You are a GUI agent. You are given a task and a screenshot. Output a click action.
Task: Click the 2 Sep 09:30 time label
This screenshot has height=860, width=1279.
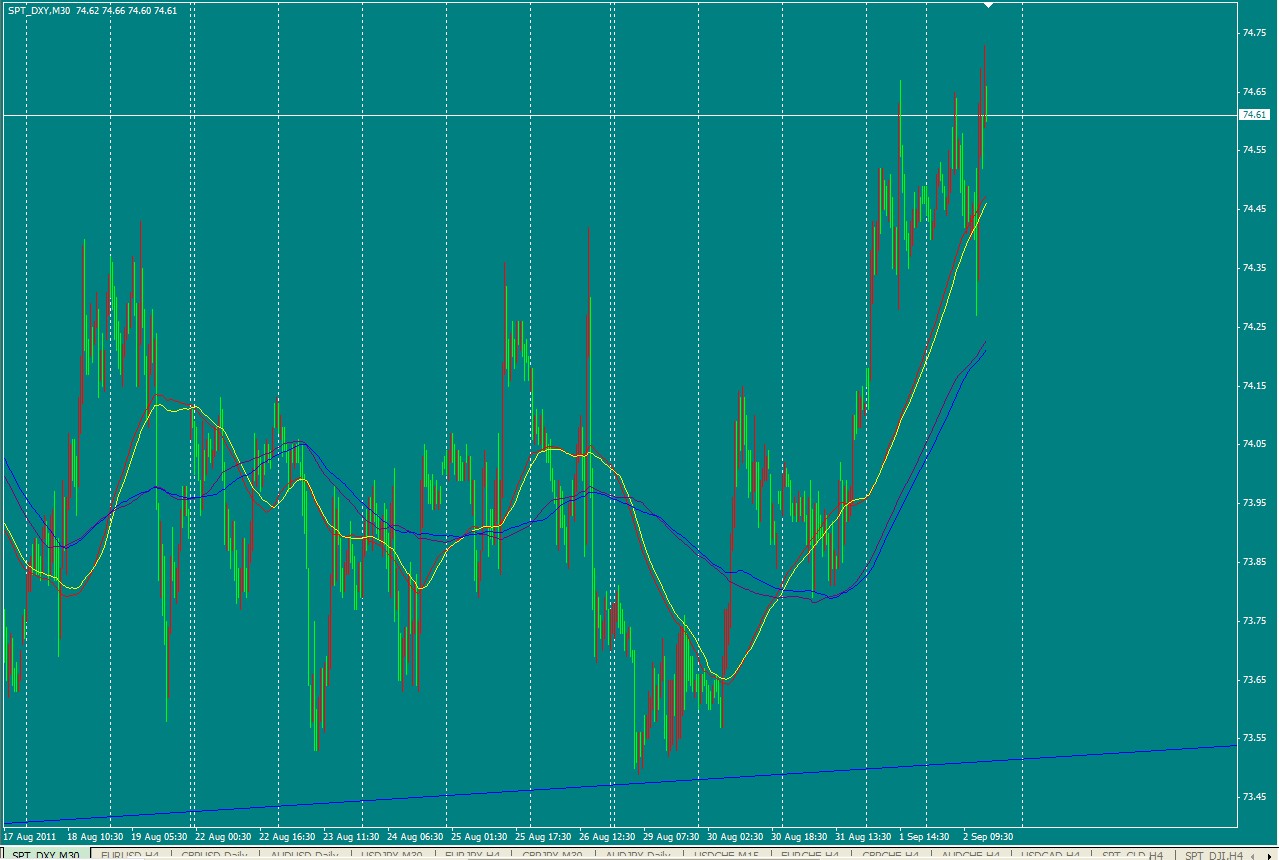[x=990, y=835]
